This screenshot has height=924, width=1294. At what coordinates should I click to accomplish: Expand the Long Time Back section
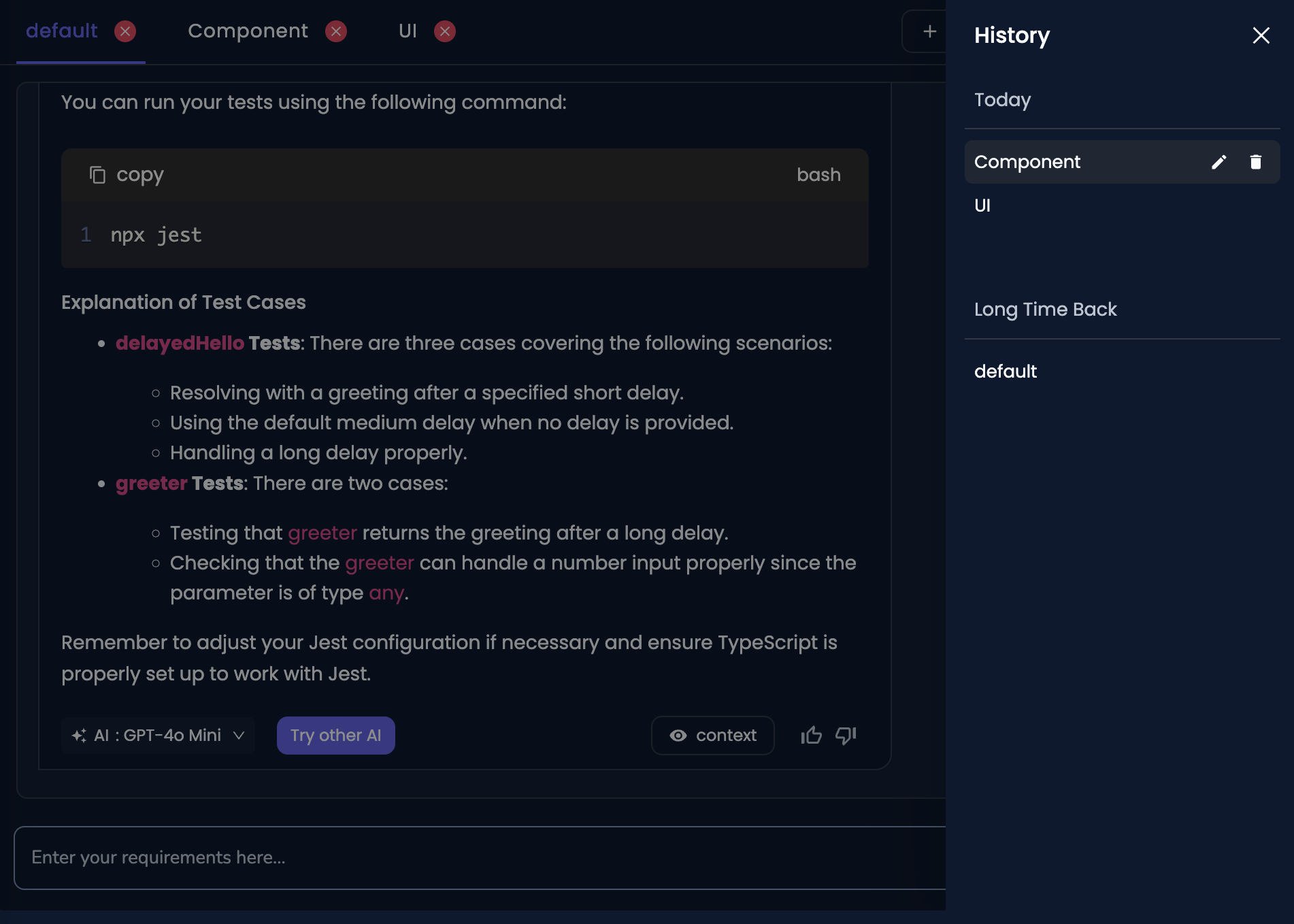[1045, 310]
